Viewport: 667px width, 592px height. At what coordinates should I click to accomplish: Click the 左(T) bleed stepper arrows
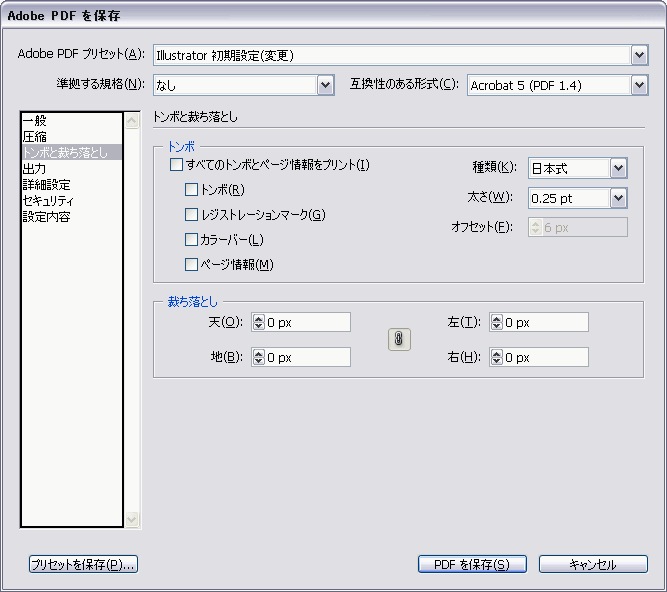(x=496, y=322)
